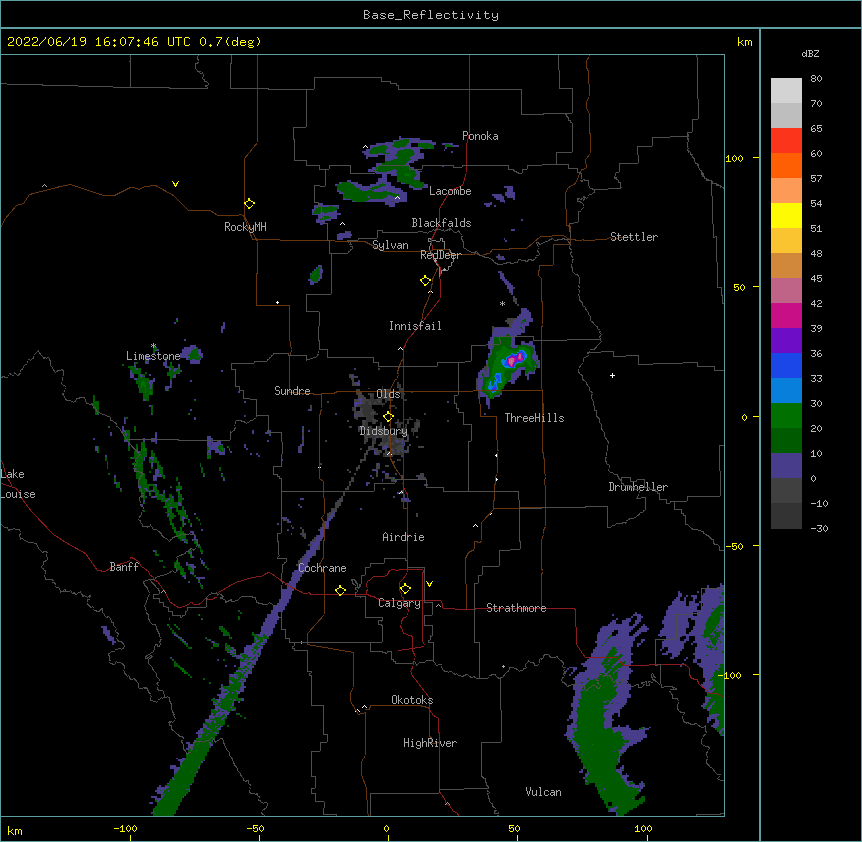
Task: Click the -50 tick on the bottom km axis
Action: coord(256,828)
